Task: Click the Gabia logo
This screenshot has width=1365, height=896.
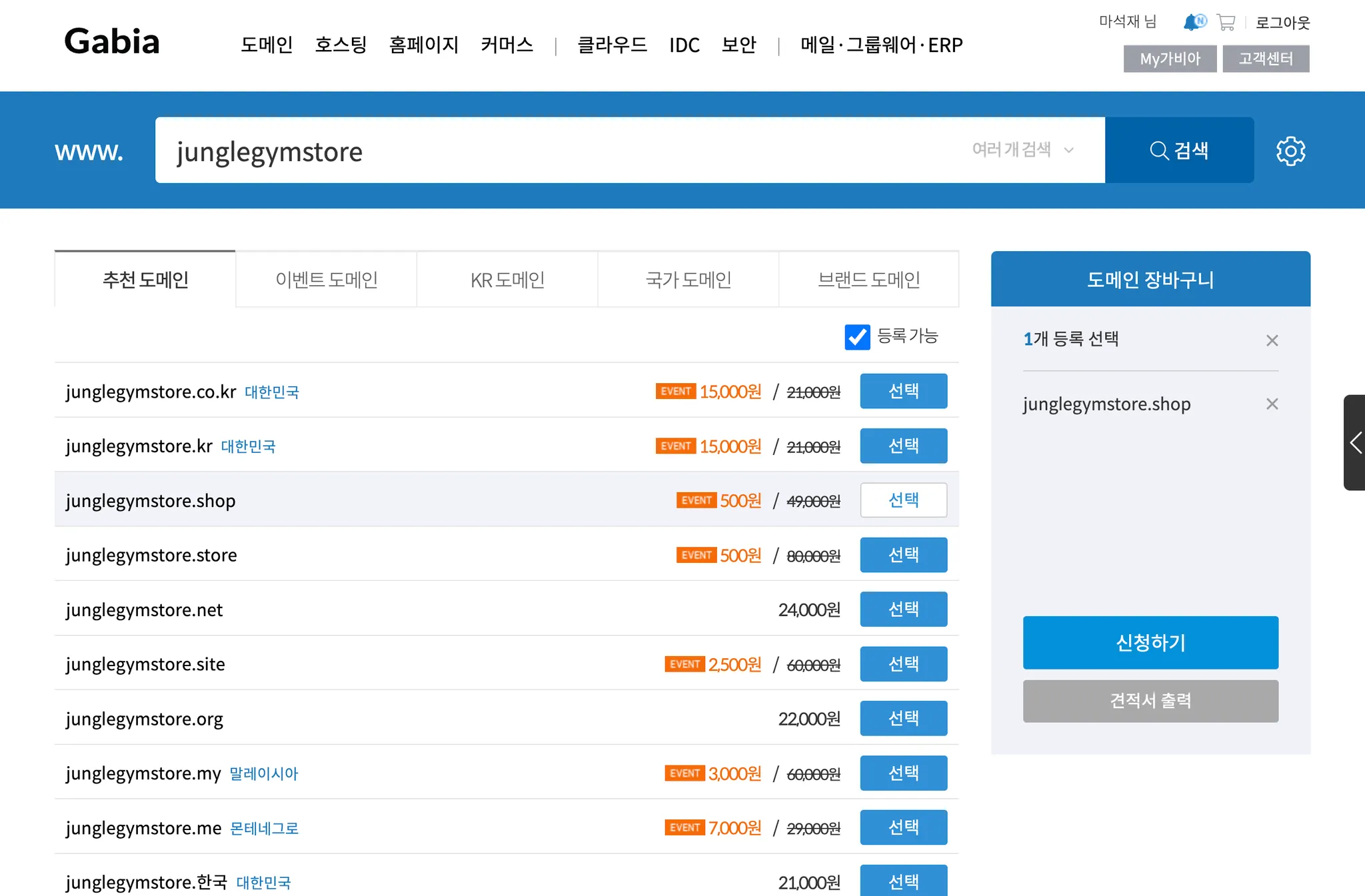Action: pyautogui.click(x=112, y=41)
